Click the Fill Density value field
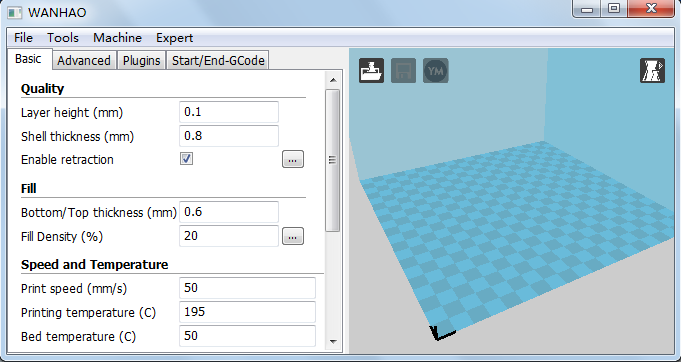The image size is (681, 362). click(229, 236)
